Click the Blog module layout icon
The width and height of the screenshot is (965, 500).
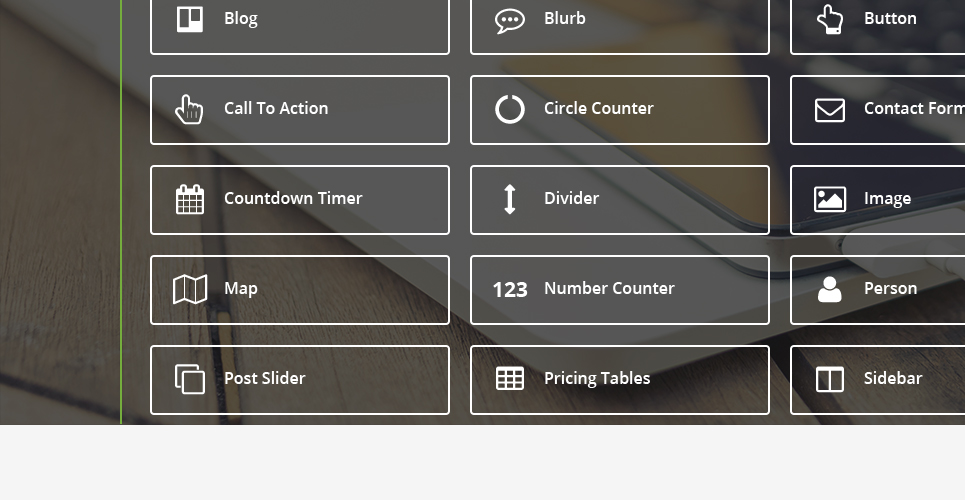click(x=190, y=19)
